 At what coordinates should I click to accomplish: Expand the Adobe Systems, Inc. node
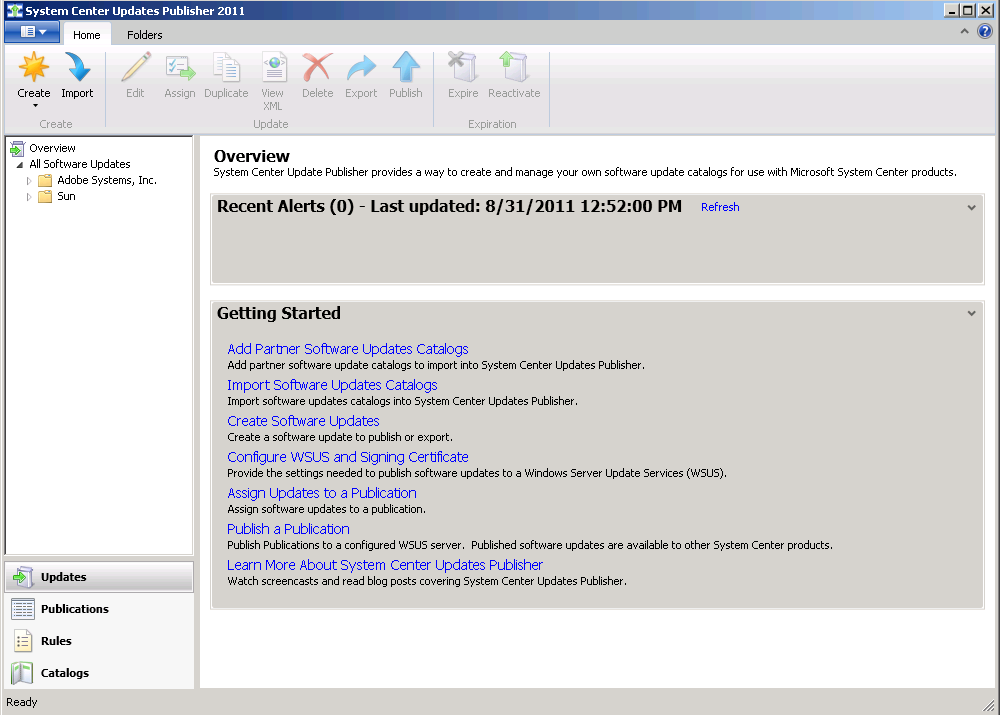31,180
